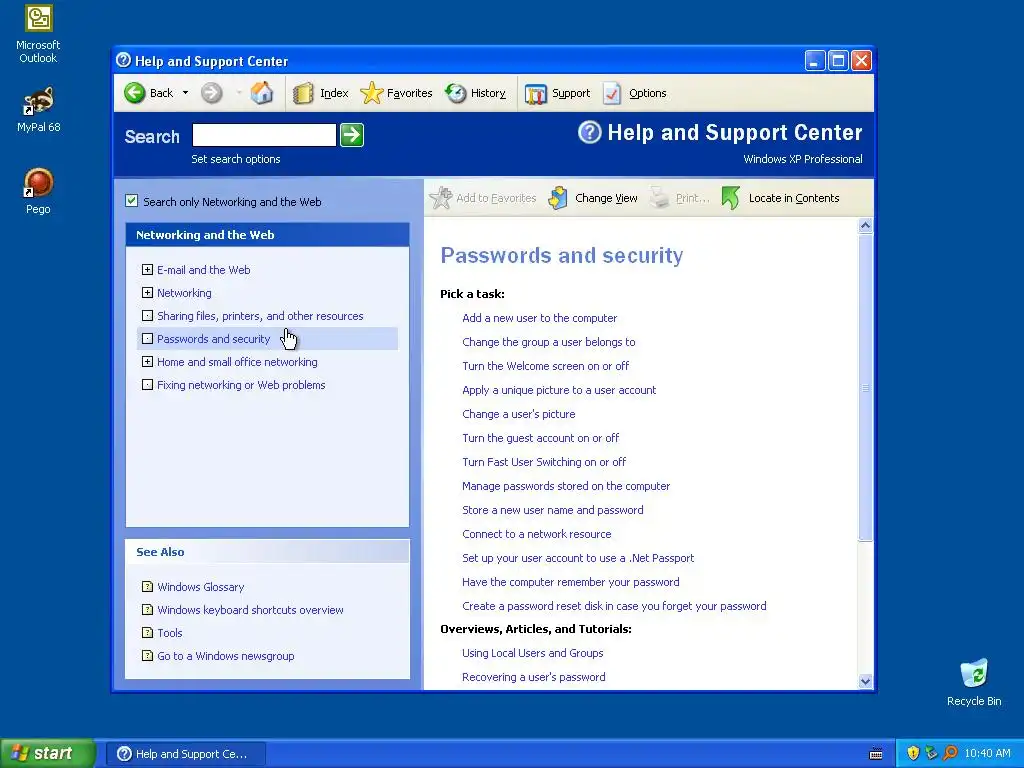Open the MyPal 68 desktop shortcut

tap(38, 110)
